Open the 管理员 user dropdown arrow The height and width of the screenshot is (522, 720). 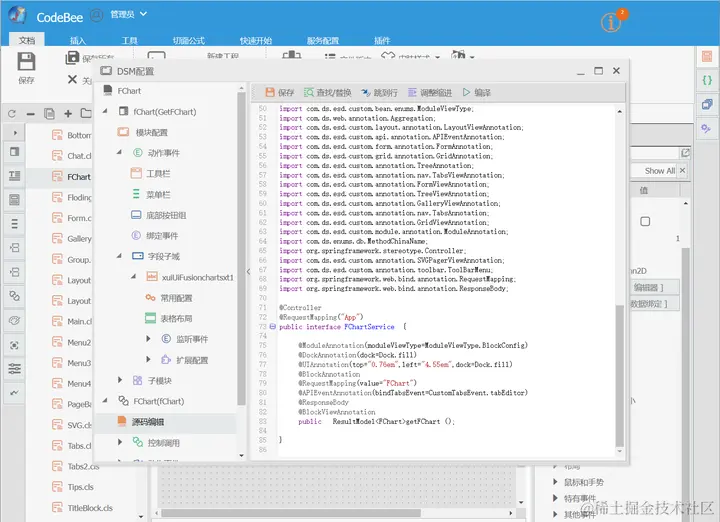point(143,14)
